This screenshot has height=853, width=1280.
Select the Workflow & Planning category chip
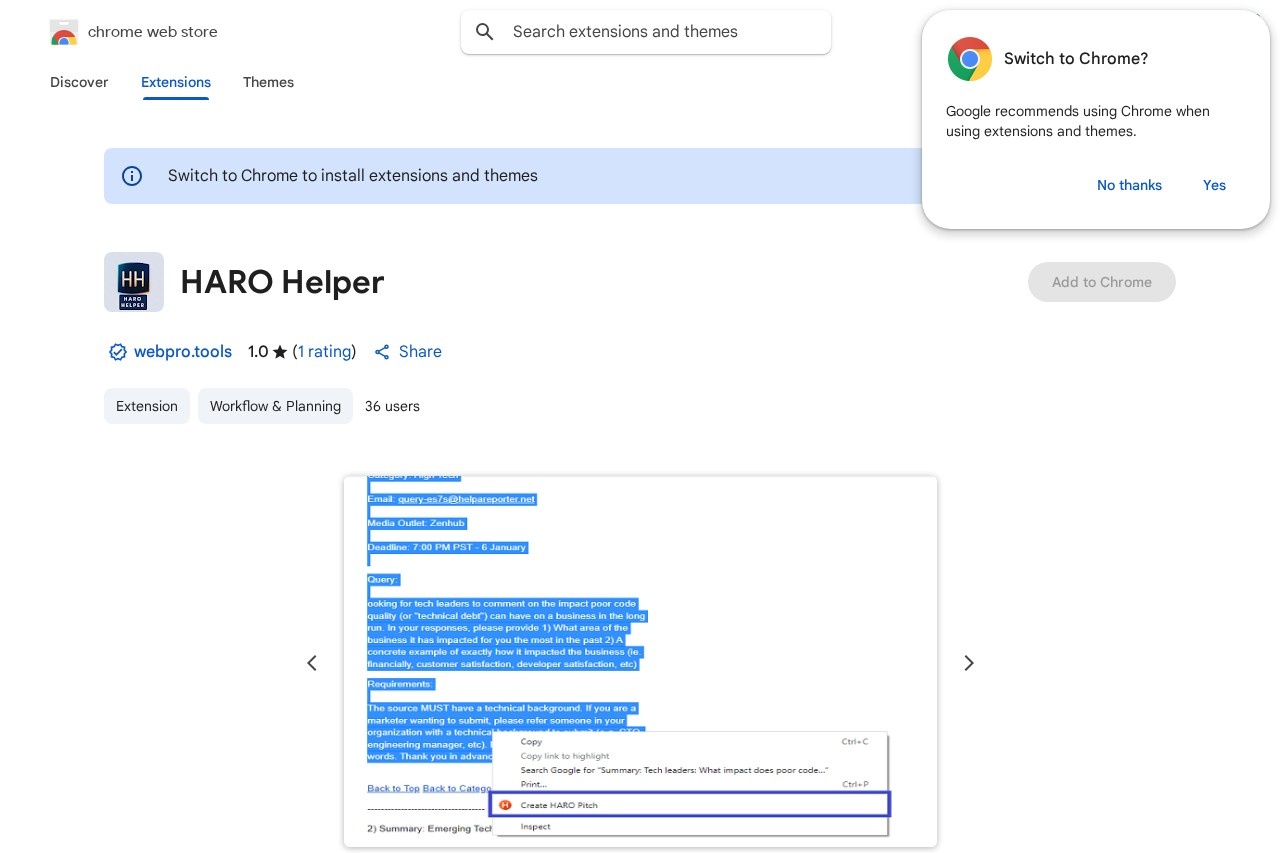coord(275,406)
